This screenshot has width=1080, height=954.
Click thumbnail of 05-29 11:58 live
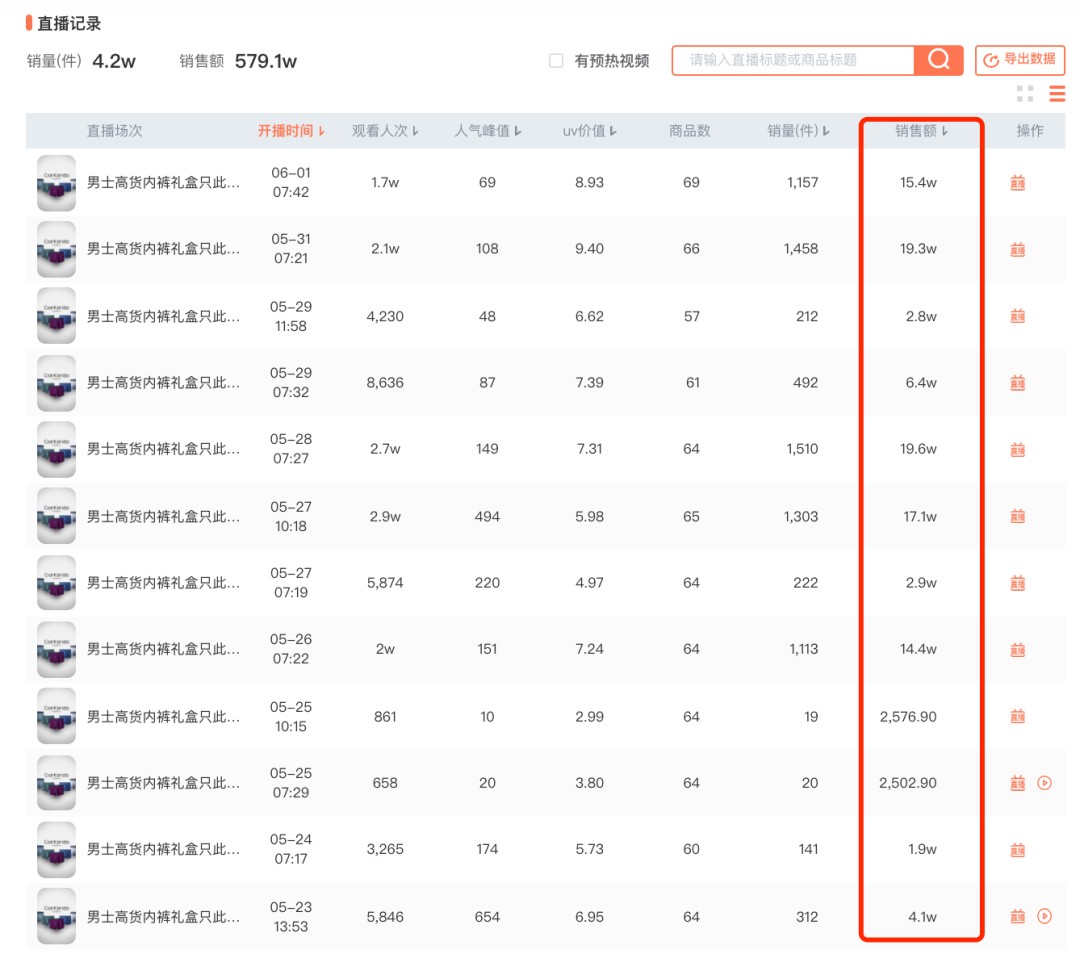56,316
